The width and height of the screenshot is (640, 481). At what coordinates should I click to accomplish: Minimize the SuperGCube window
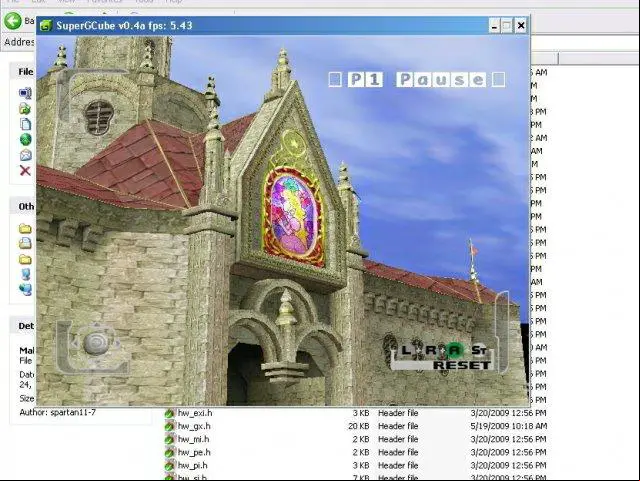[494, 26]
